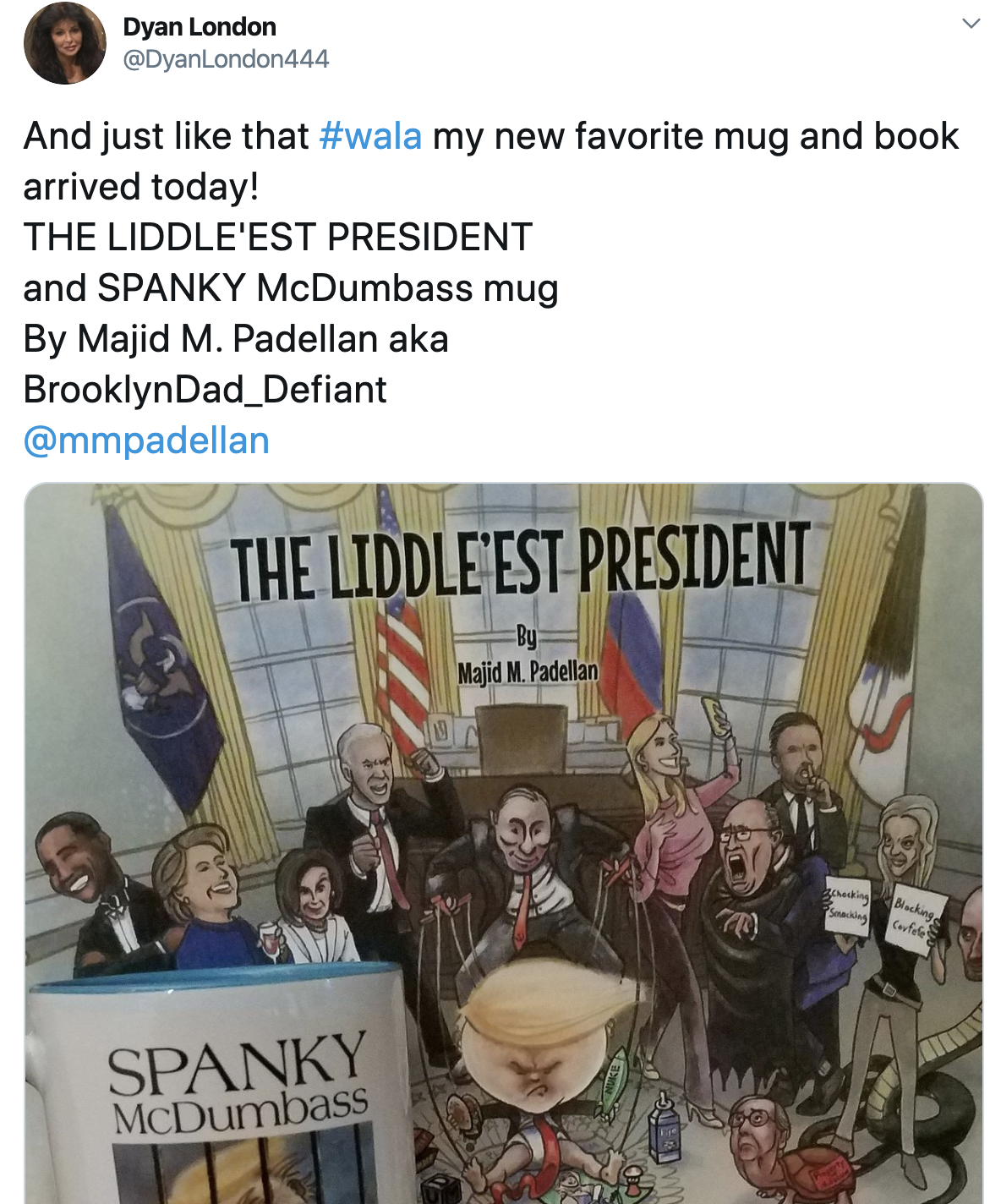Image resolution: width=1001 pixels, height=1204 pixels.
Task: Open the #wala hashtag
Action: pos(370,136)
